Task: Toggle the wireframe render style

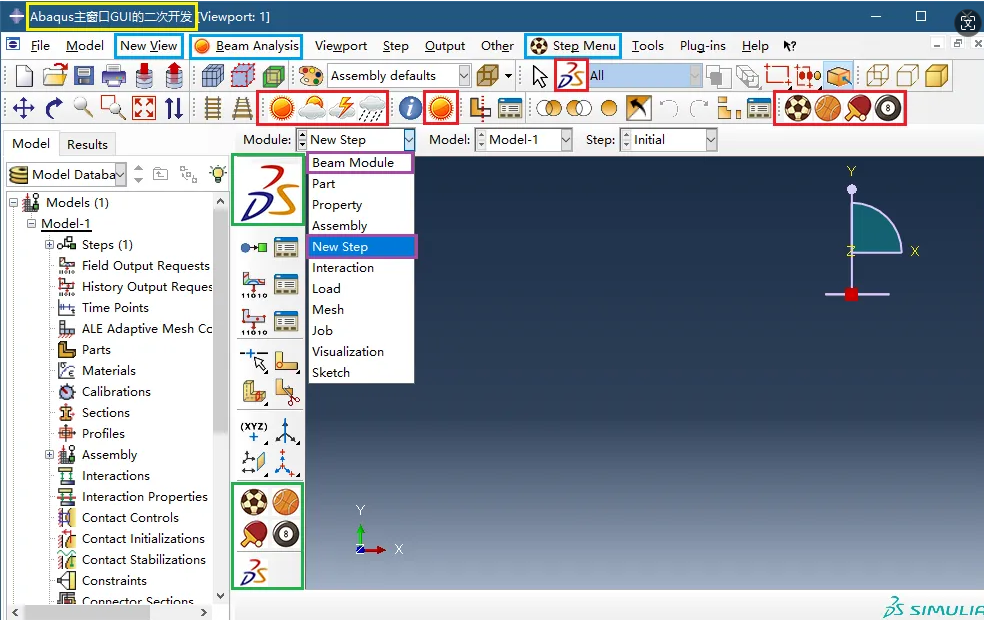Action: coord(877,76)
